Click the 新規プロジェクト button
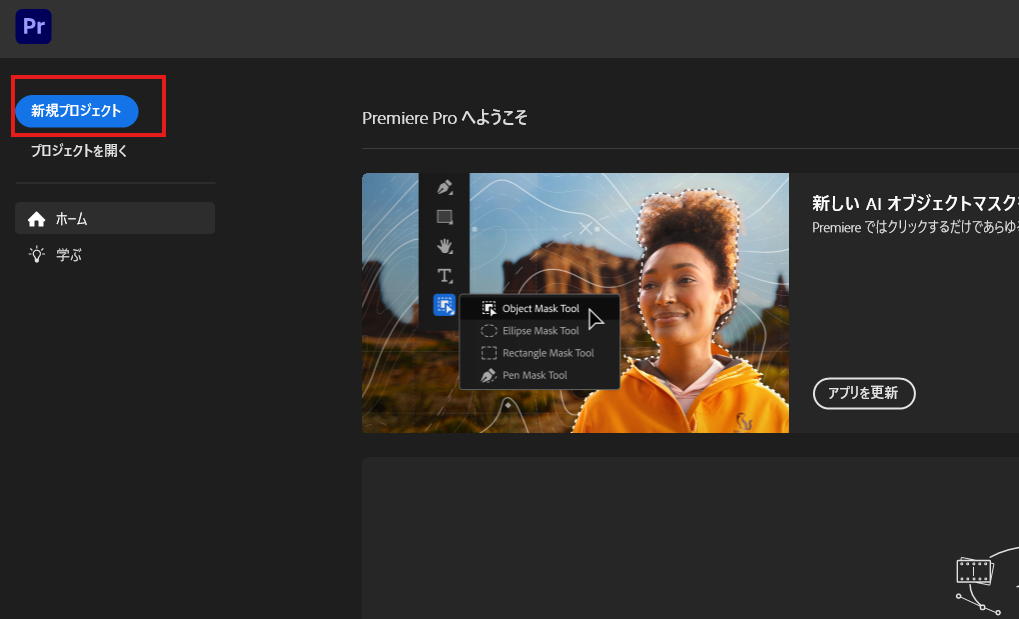The image size is (1019, 619). pyautogui.click(x=76, y=111)
